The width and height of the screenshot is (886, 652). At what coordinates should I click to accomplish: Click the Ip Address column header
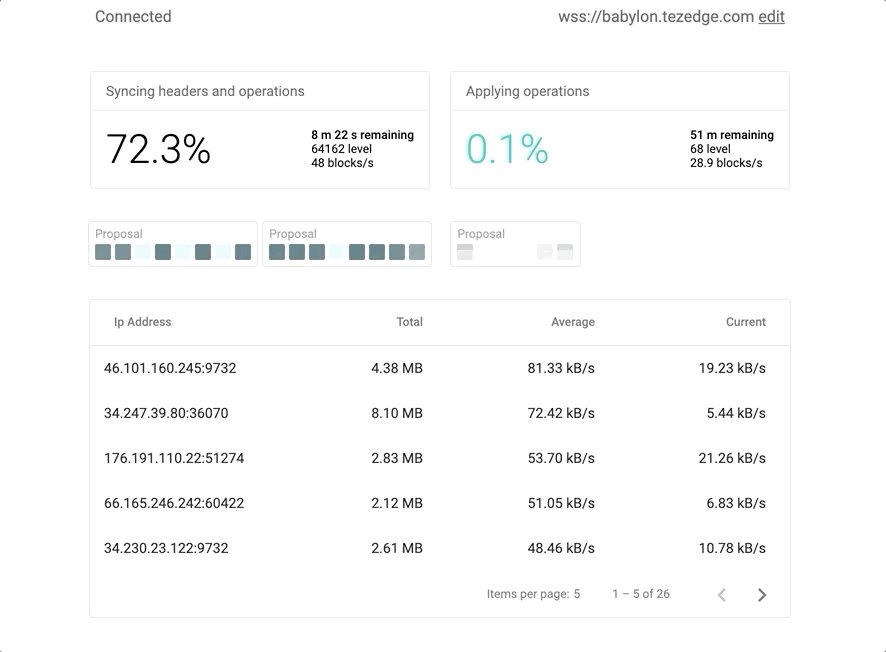pyautogui.click(x=142, y=321)
